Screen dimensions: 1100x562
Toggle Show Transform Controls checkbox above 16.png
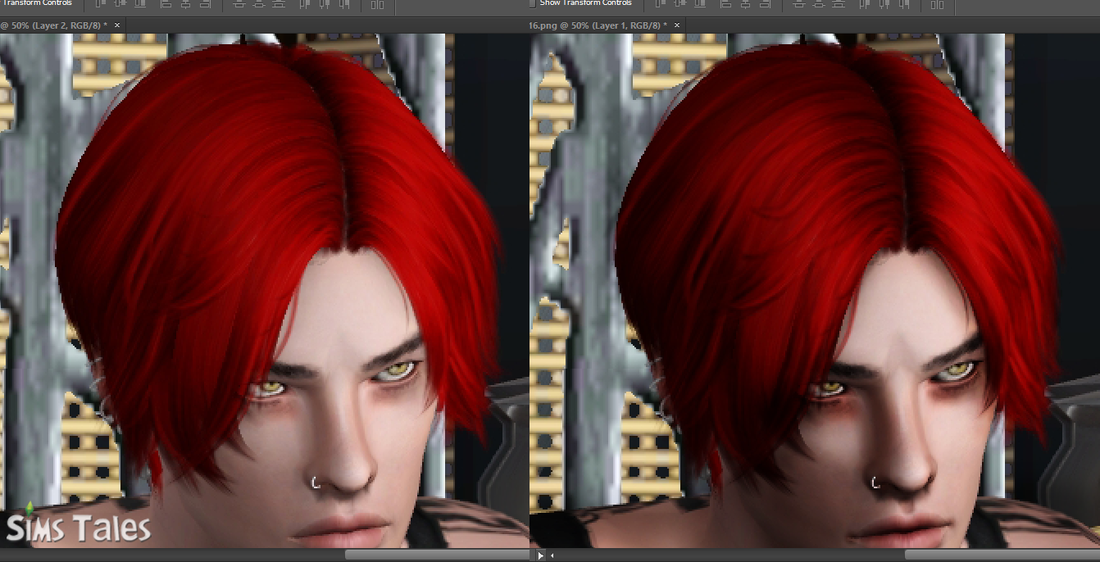532,3
